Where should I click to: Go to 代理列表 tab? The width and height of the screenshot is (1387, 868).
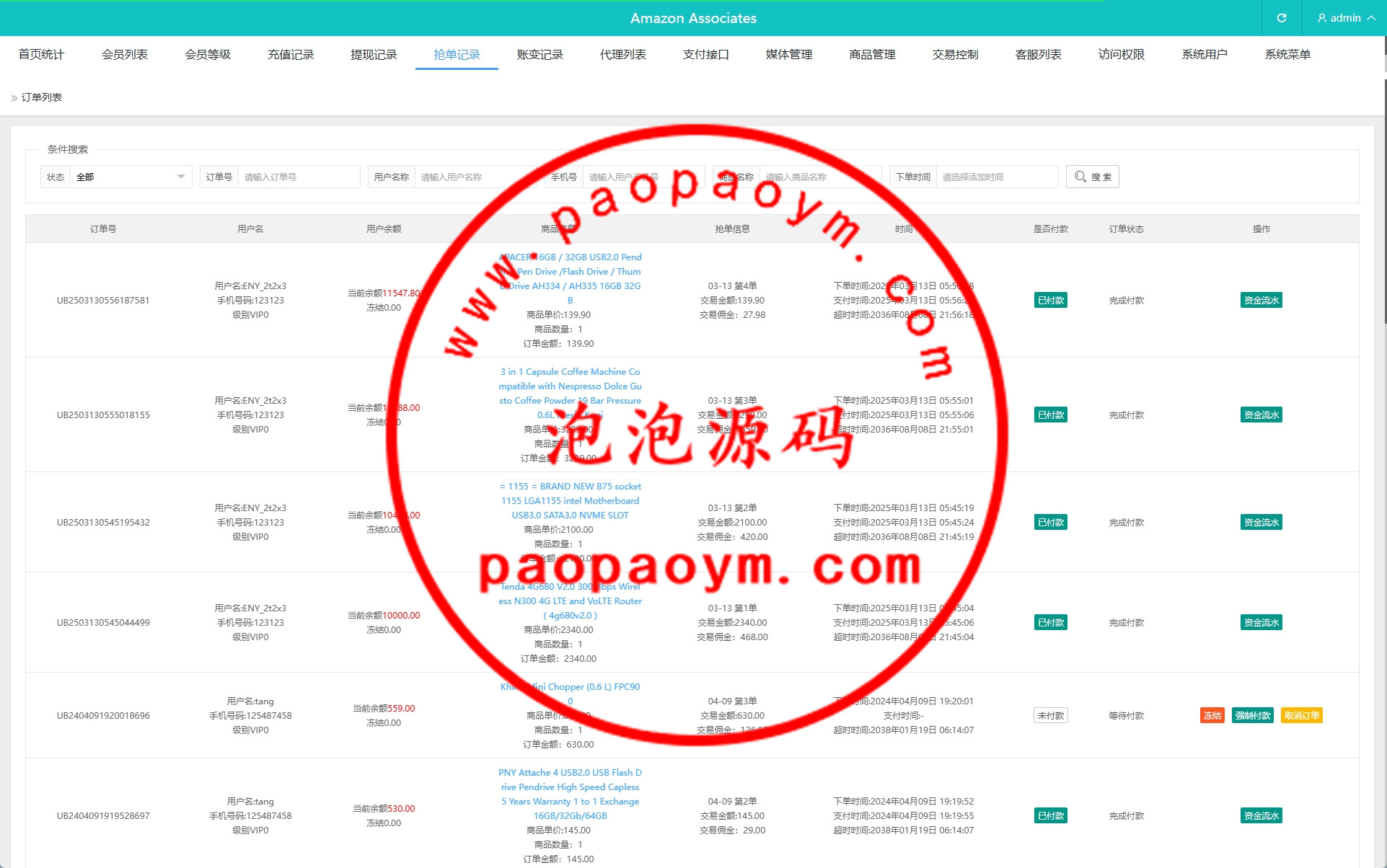[x=623, y=55]
